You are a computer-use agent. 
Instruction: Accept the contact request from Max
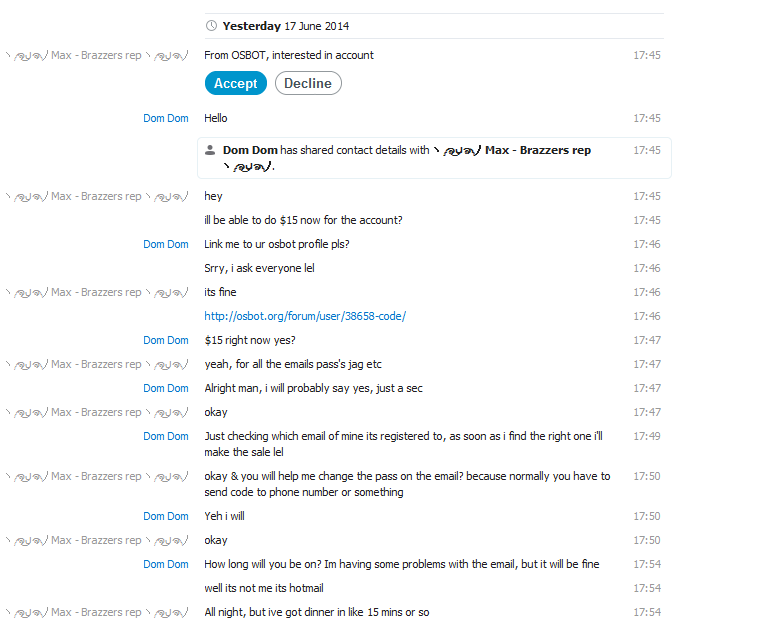[236, 83]
